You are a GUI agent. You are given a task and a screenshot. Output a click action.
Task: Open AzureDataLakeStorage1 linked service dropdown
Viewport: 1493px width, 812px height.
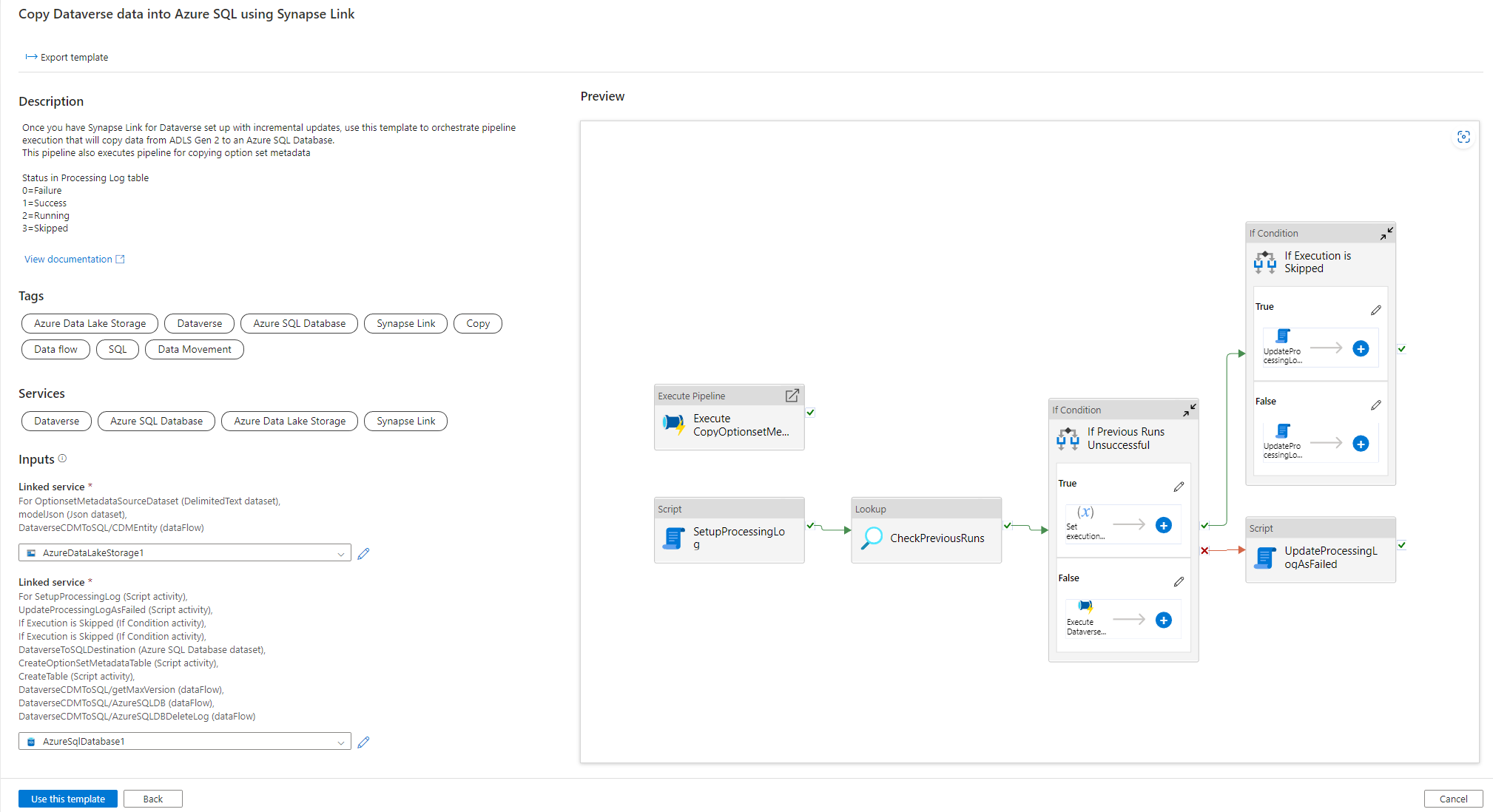click(185, 552)
